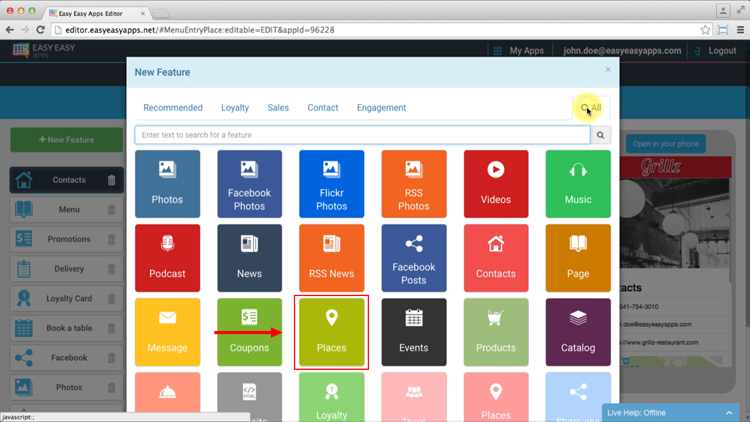Show all features with All tab
This screenshot has width=750, height=422.
(x=592, y=108)
